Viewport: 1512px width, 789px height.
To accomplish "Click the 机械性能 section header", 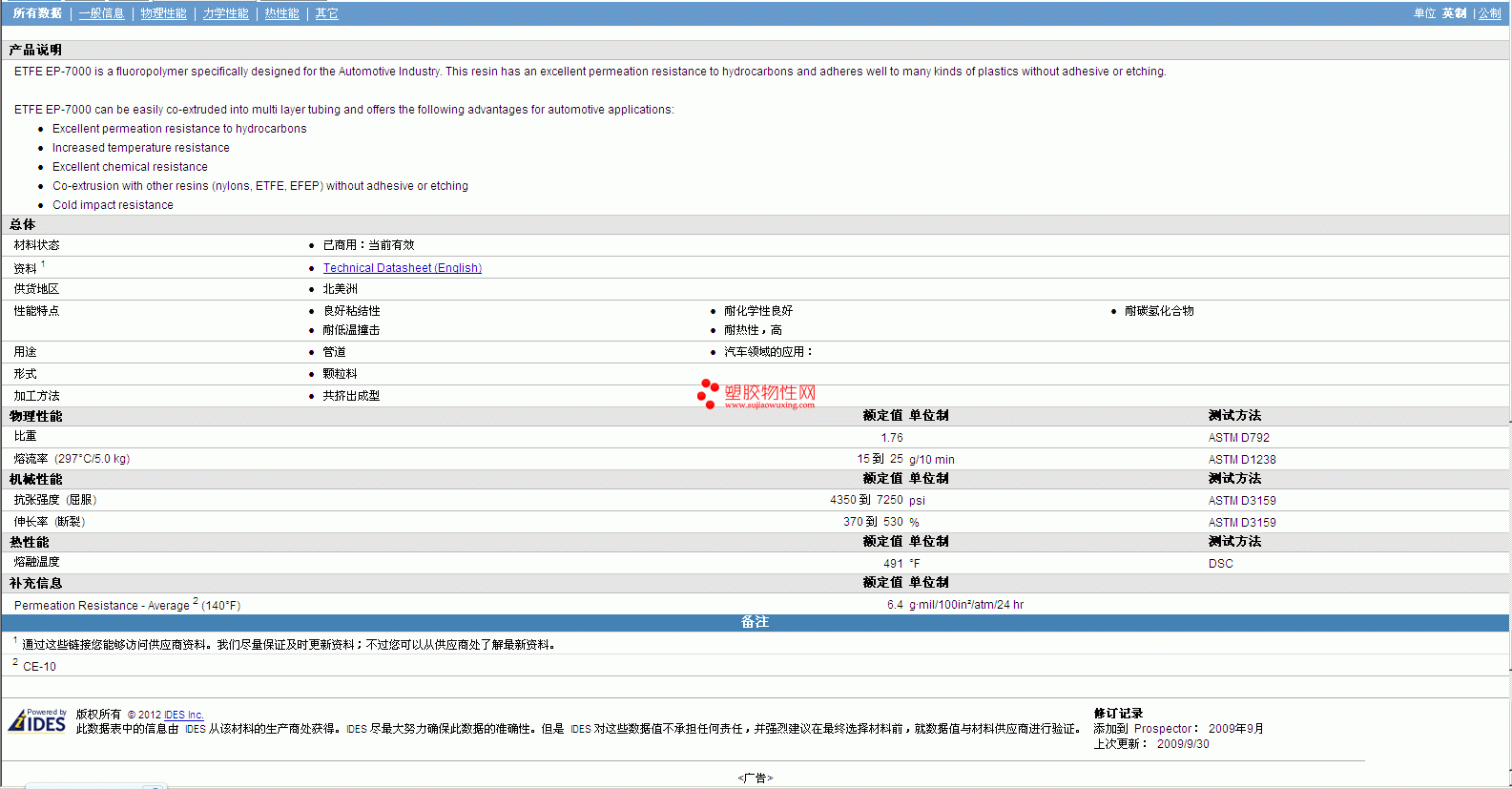I will coord(35,479).
